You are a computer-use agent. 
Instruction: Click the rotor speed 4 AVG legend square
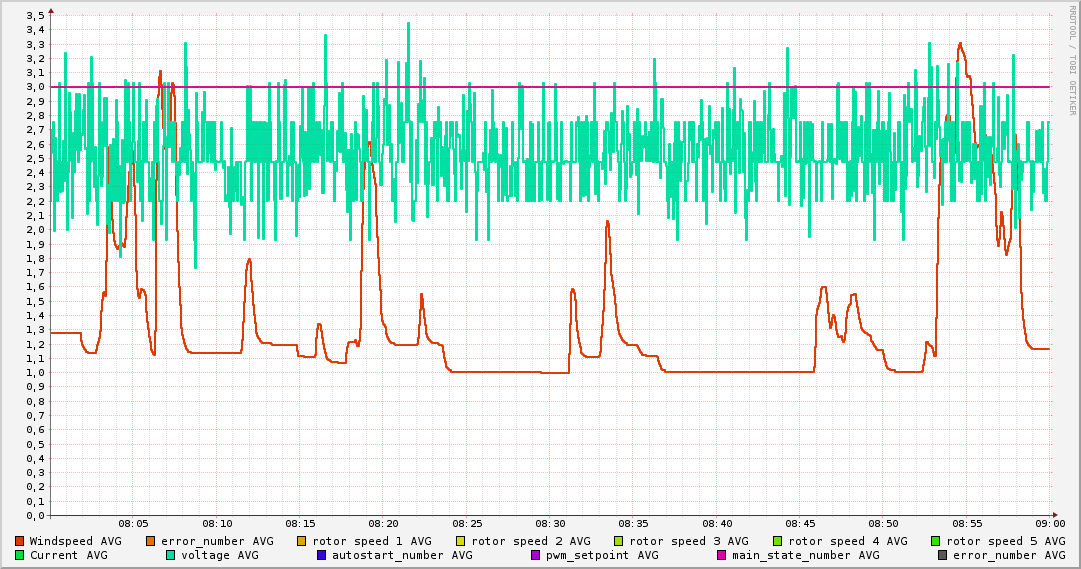tap(777, 541)
